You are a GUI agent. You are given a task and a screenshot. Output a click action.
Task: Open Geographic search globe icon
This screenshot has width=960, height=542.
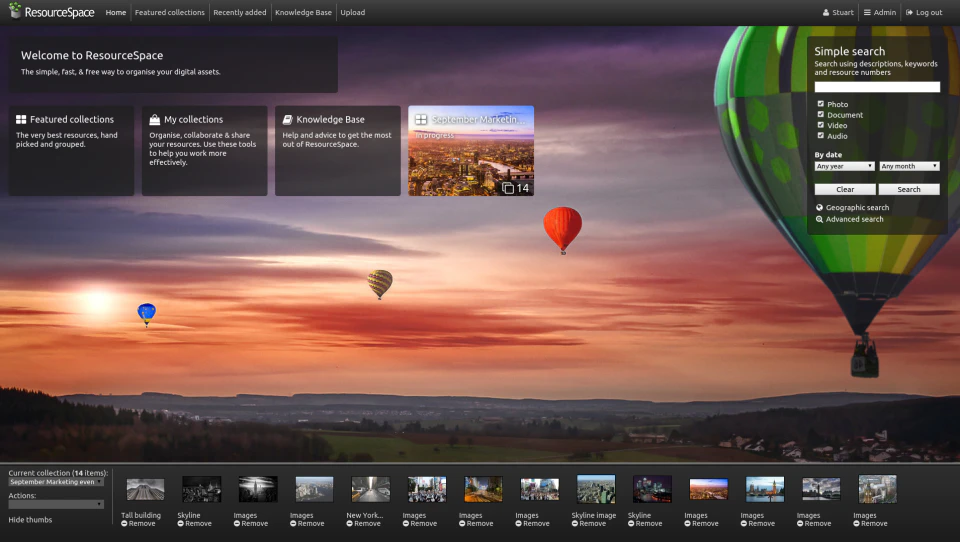click(x=819, y=208)
